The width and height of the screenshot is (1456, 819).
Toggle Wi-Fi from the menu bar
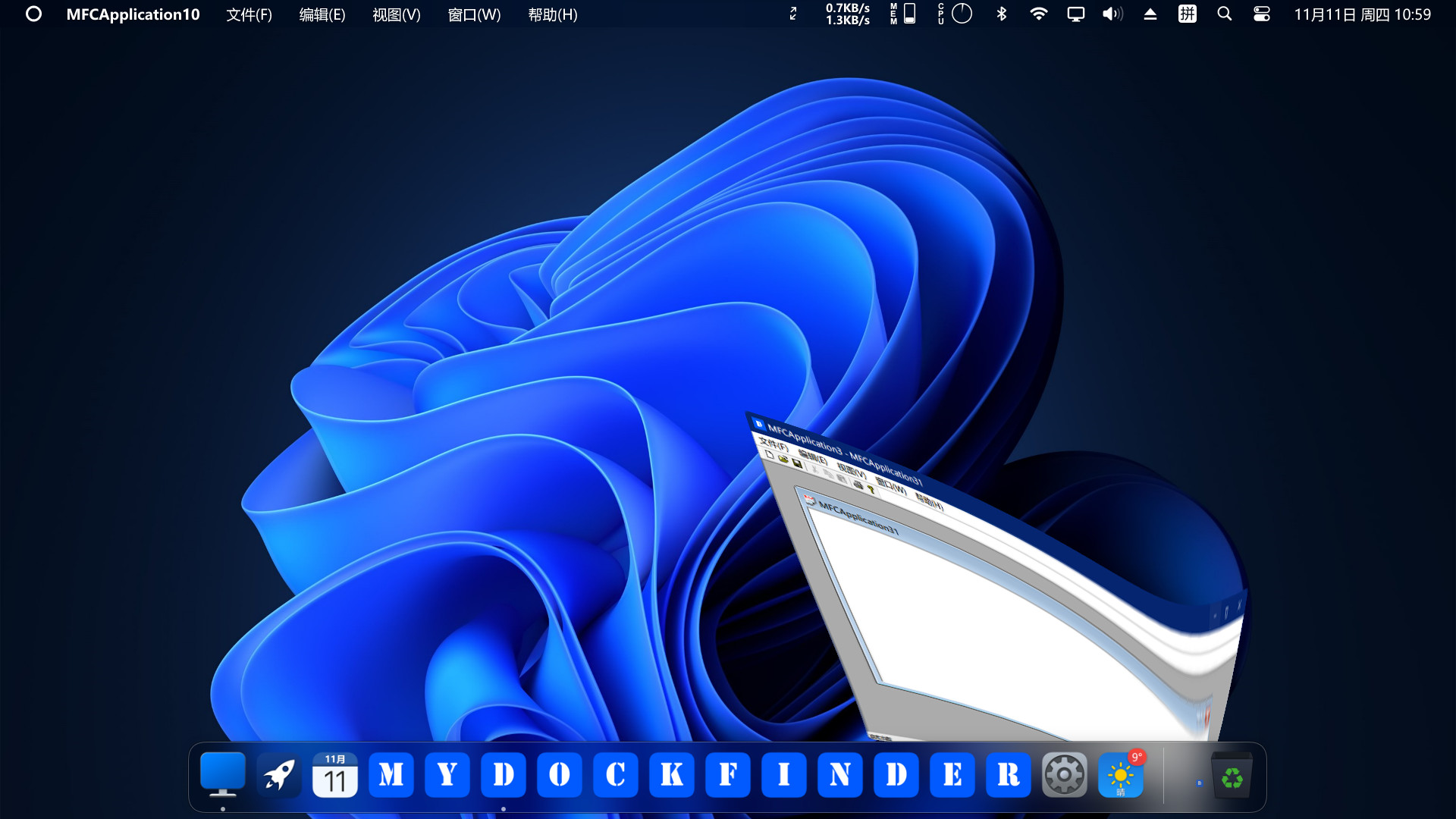tap(1038, 14)
